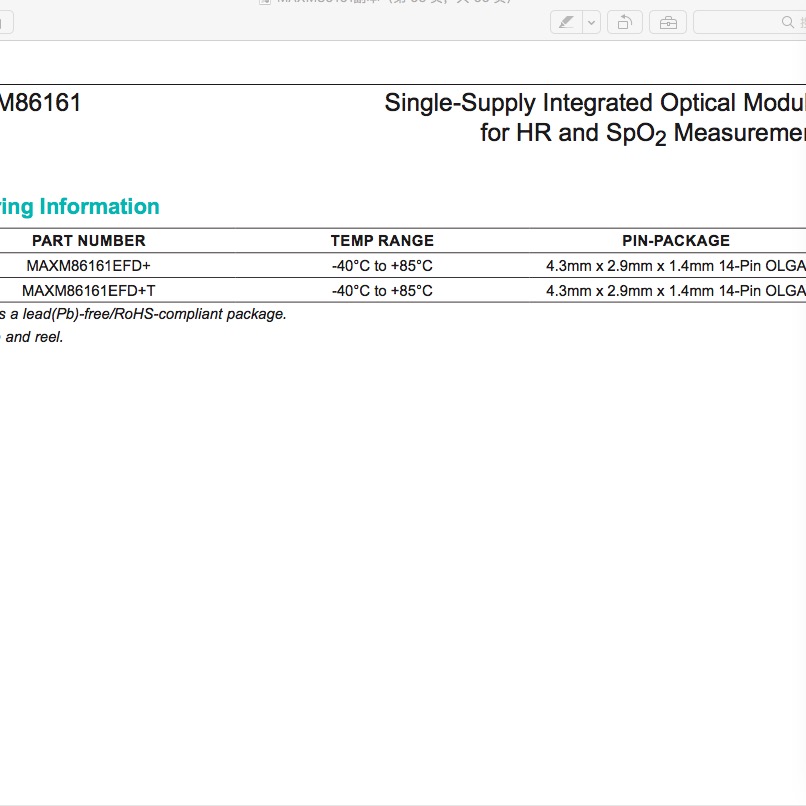Screen dimensions: 806x806
Task: Click the document title in title bar
Action: (x=390, y=2)
